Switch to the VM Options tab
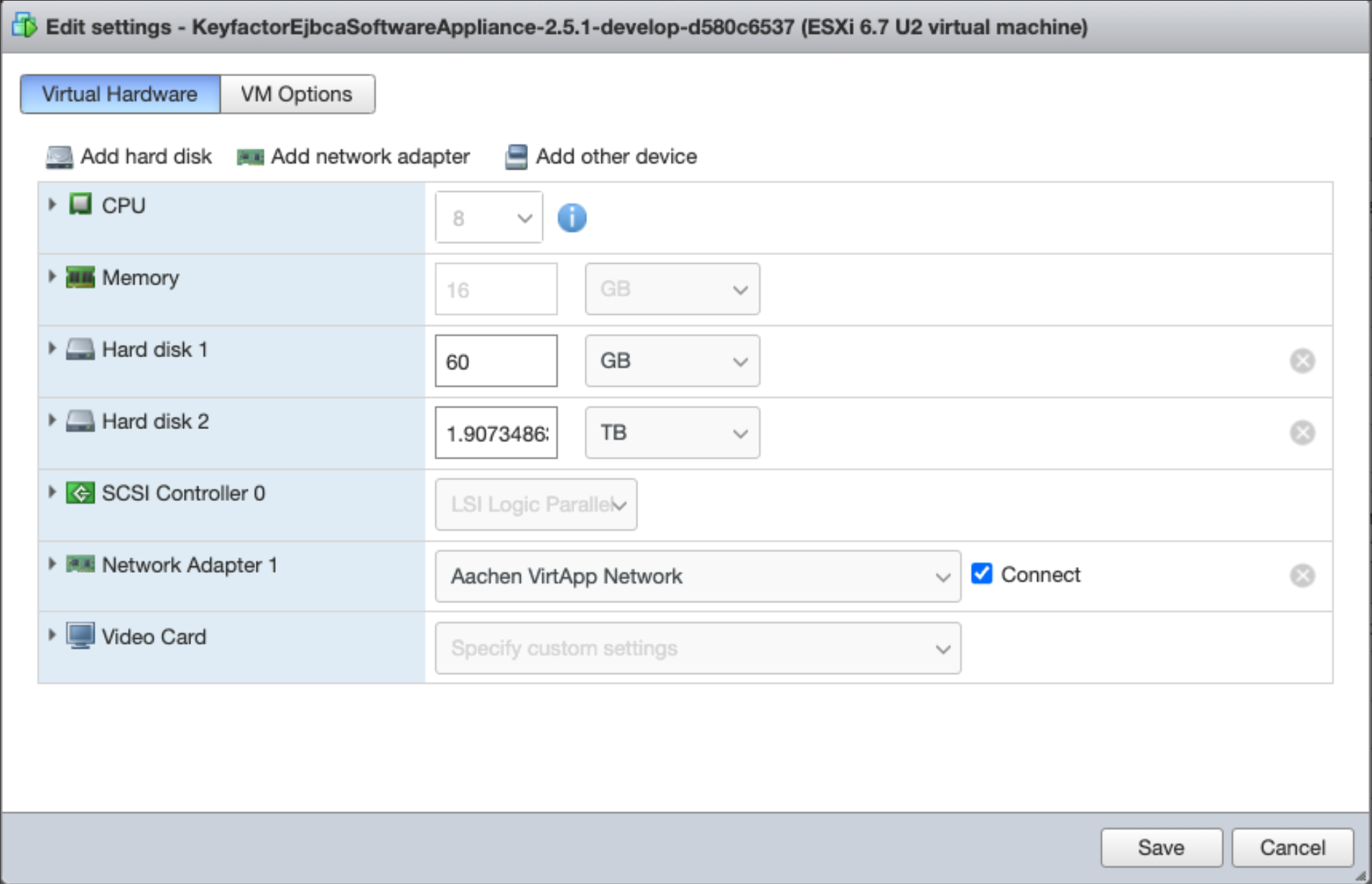 pyautogui.click(x=297, y=94)
